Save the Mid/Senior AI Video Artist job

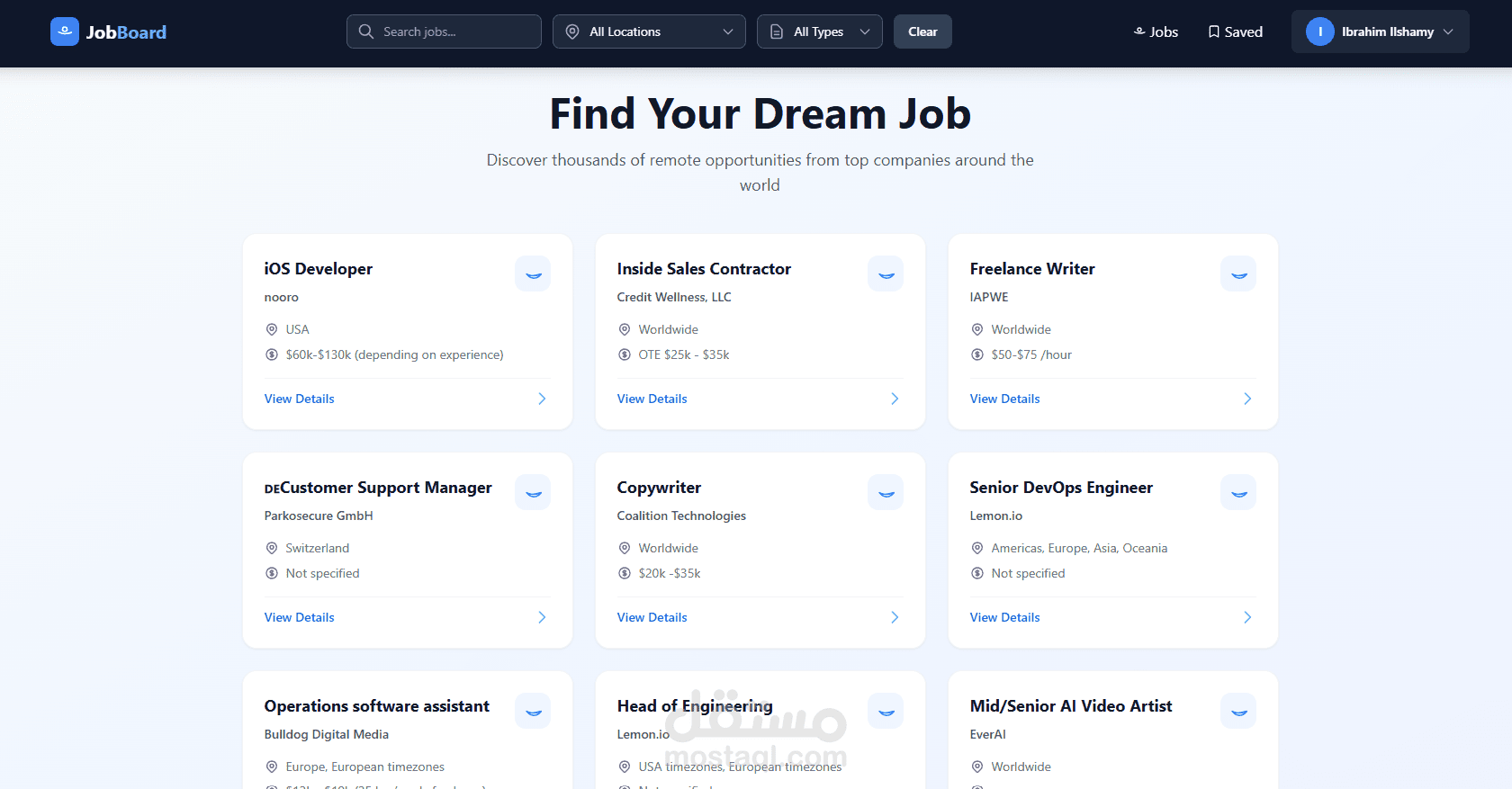coord(1238,711)
